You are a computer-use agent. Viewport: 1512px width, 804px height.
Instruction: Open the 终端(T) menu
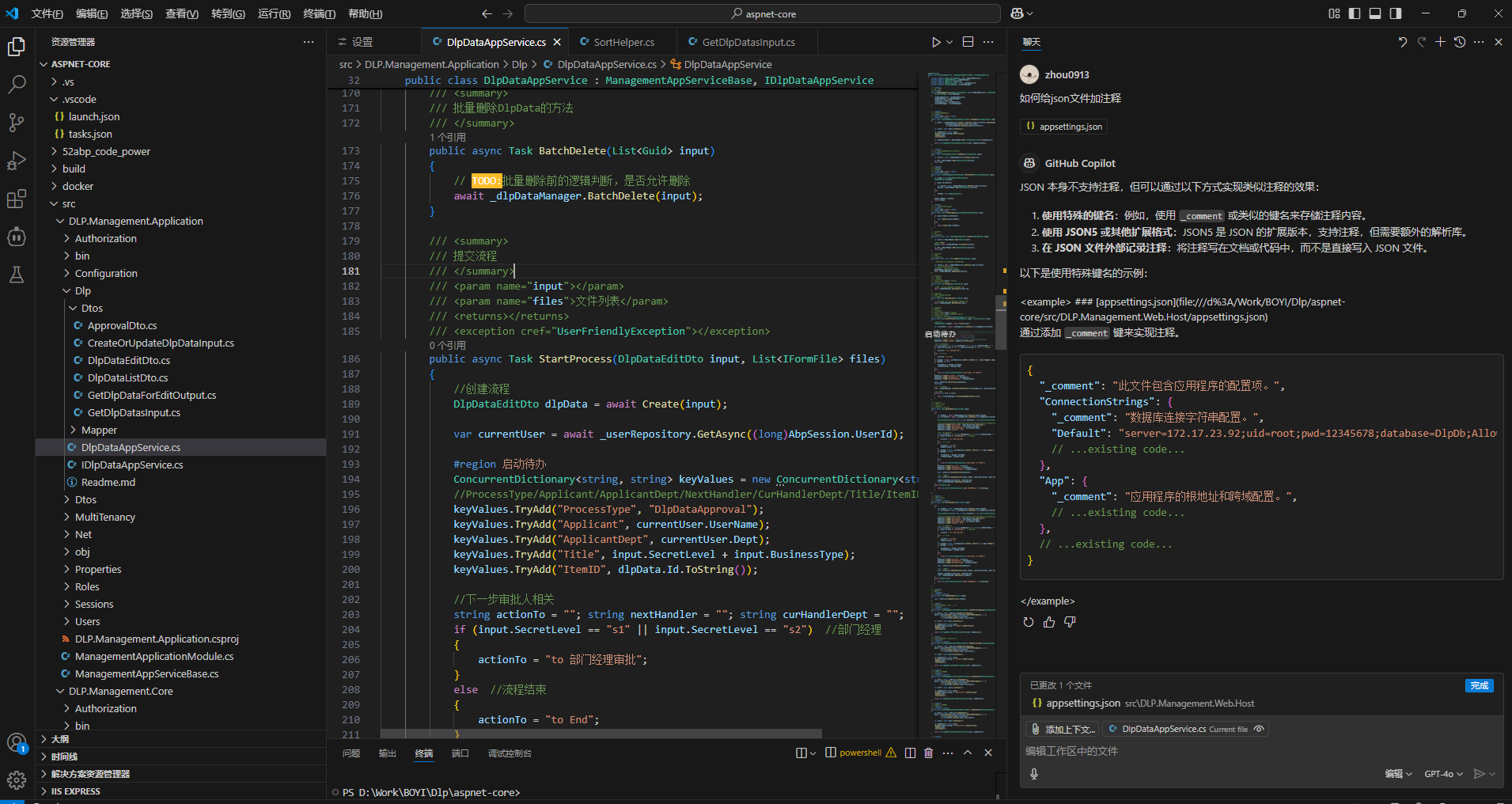click(x=320, y=13)
